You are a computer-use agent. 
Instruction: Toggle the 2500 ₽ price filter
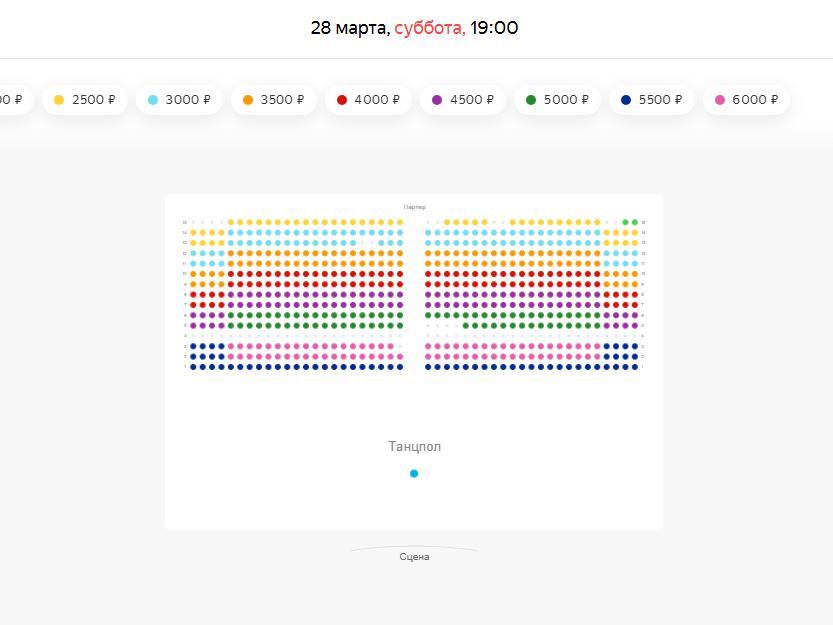click(x=85, y=100)
